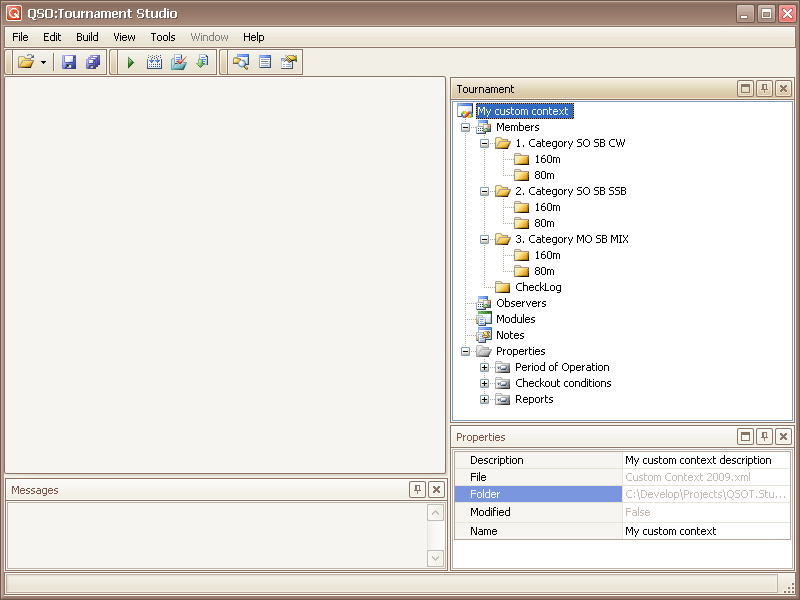
Task: Click the Save All toolbar icon
Action: [93, 62]
